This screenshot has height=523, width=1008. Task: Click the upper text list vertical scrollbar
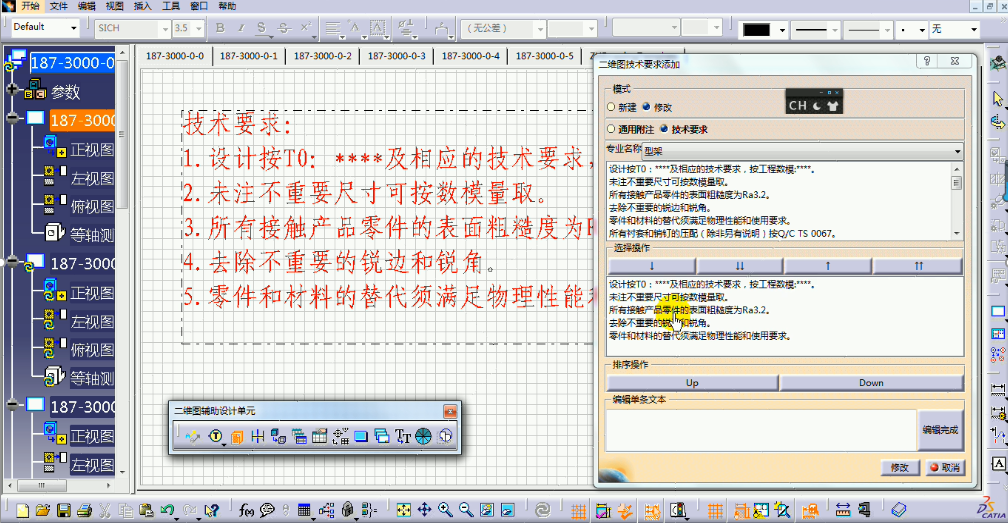957,201
